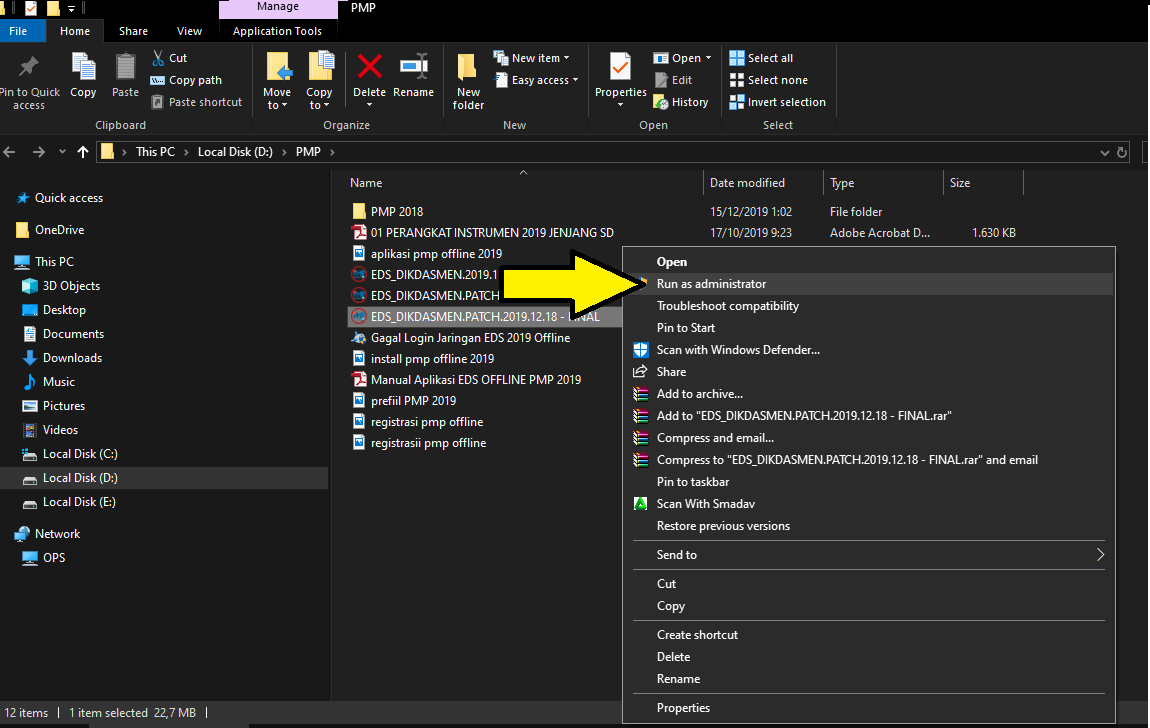This screenshot has height=728, width=1150.
Task: Click the Rename ribbon icon
Action: 414,67
